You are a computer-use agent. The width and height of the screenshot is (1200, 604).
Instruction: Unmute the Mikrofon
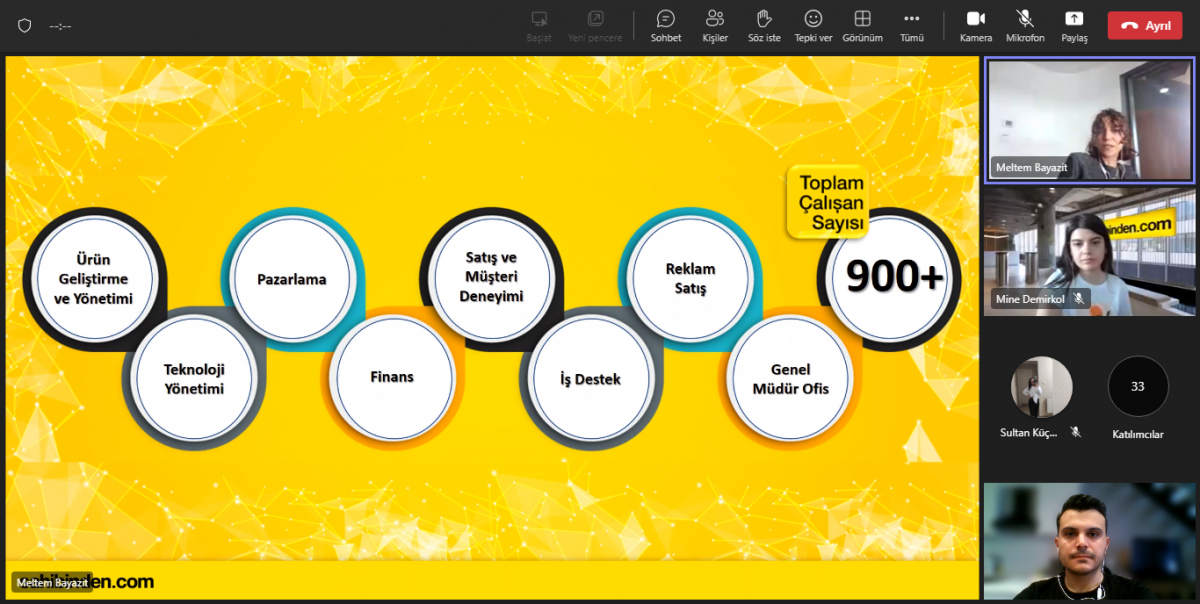coord(1025,26)
